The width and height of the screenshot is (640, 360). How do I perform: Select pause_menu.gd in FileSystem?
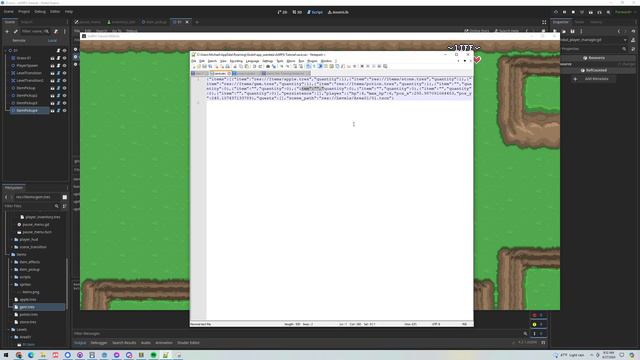pos(36,224)
